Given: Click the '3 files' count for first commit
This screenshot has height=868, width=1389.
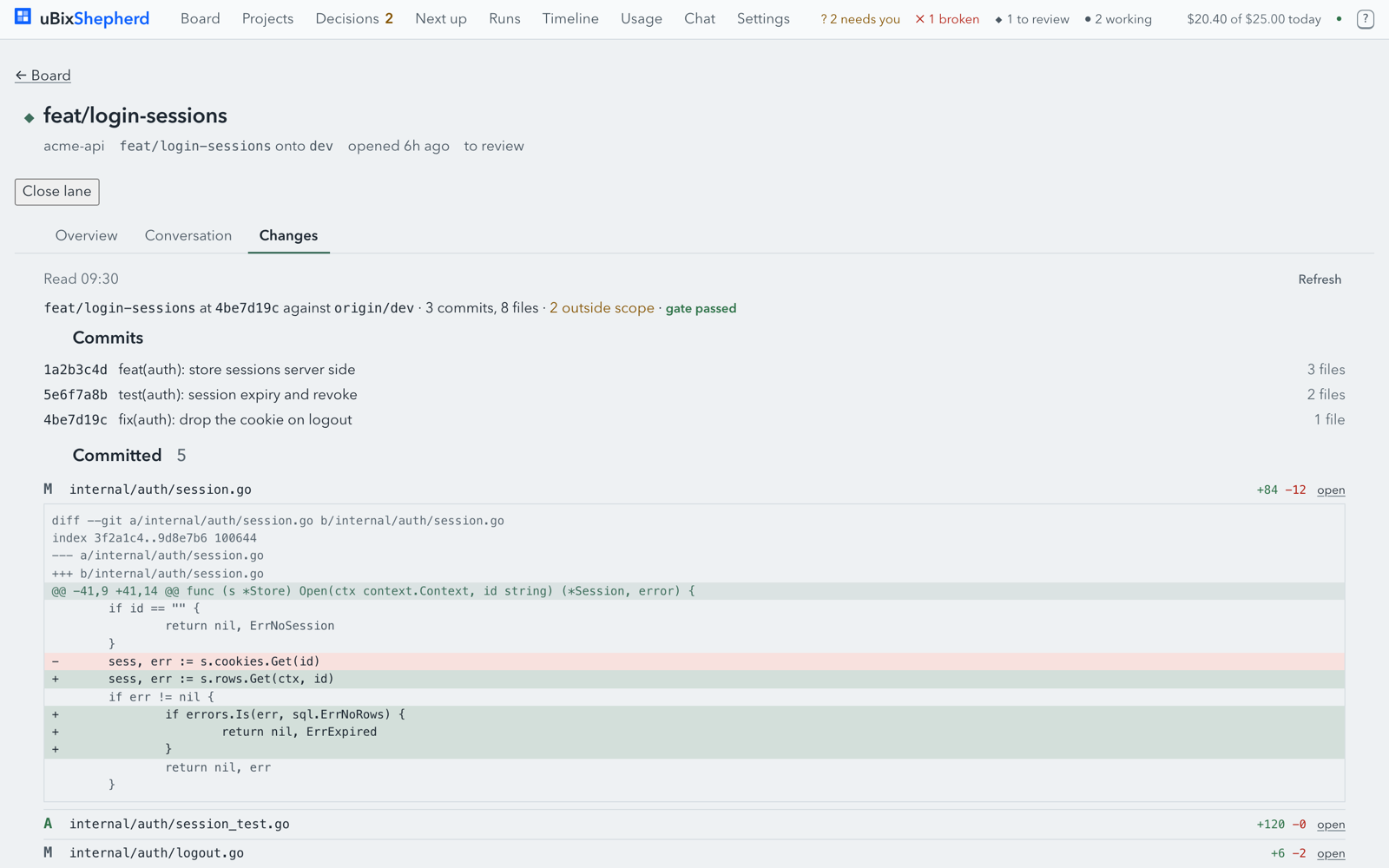Looking at the screenshot, I should [x=1326, y=370].
